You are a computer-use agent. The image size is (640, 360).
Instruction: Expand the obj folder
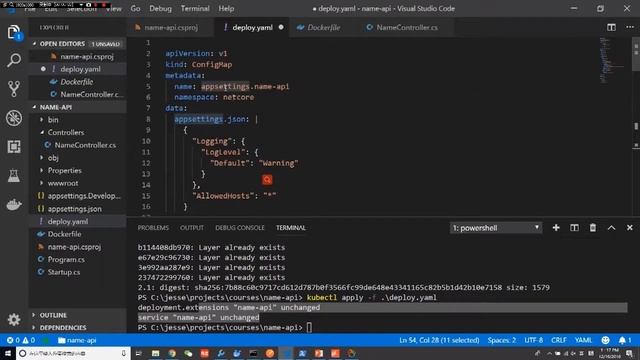click(42, 158)
